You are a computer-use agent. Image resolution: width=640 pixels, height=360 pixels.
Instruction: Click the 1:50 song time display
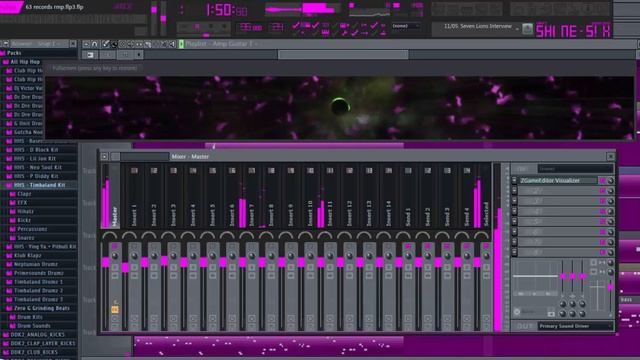pos(227,10)
